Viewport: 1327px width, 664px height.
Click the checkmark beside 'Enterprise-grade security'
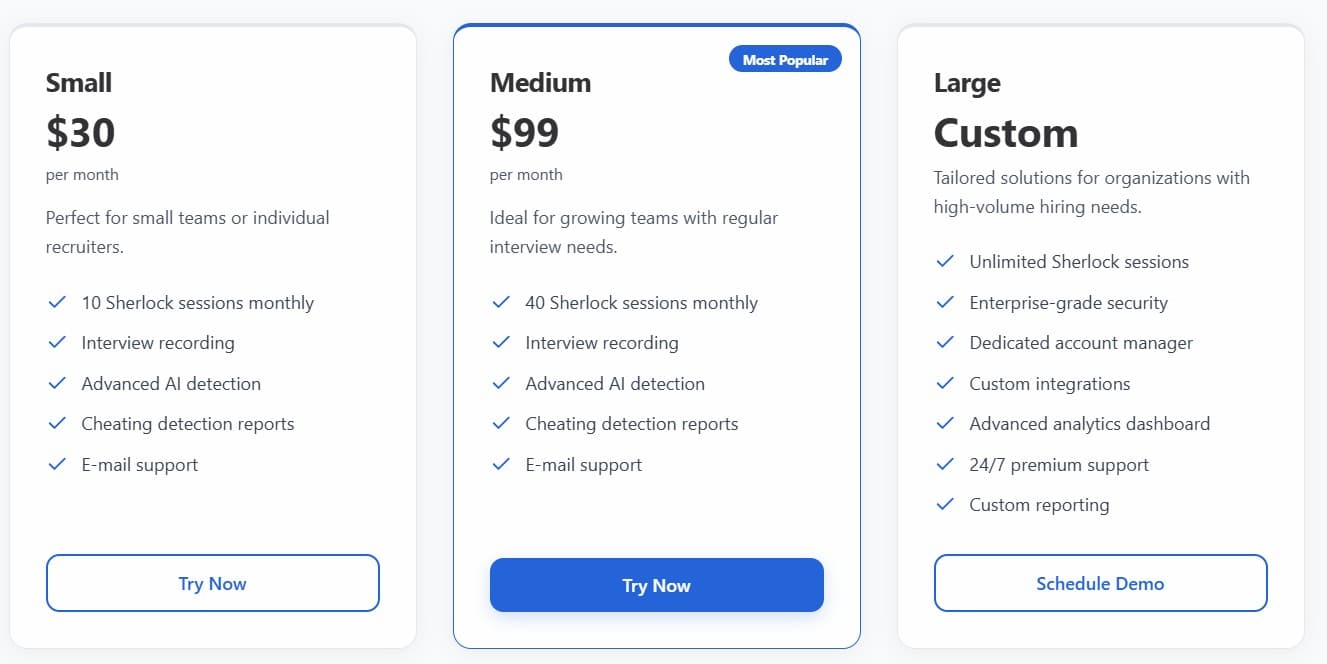pyautogui.click(x=945, y=302)
